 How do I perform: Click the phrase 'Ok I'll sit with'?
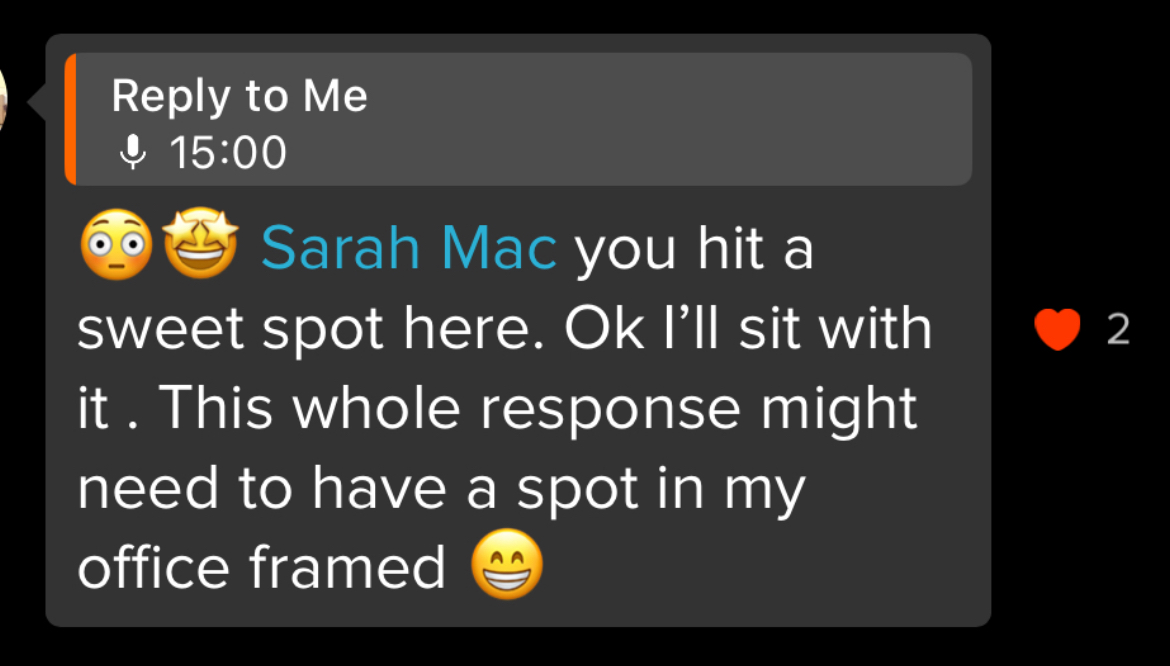(748, 329)
